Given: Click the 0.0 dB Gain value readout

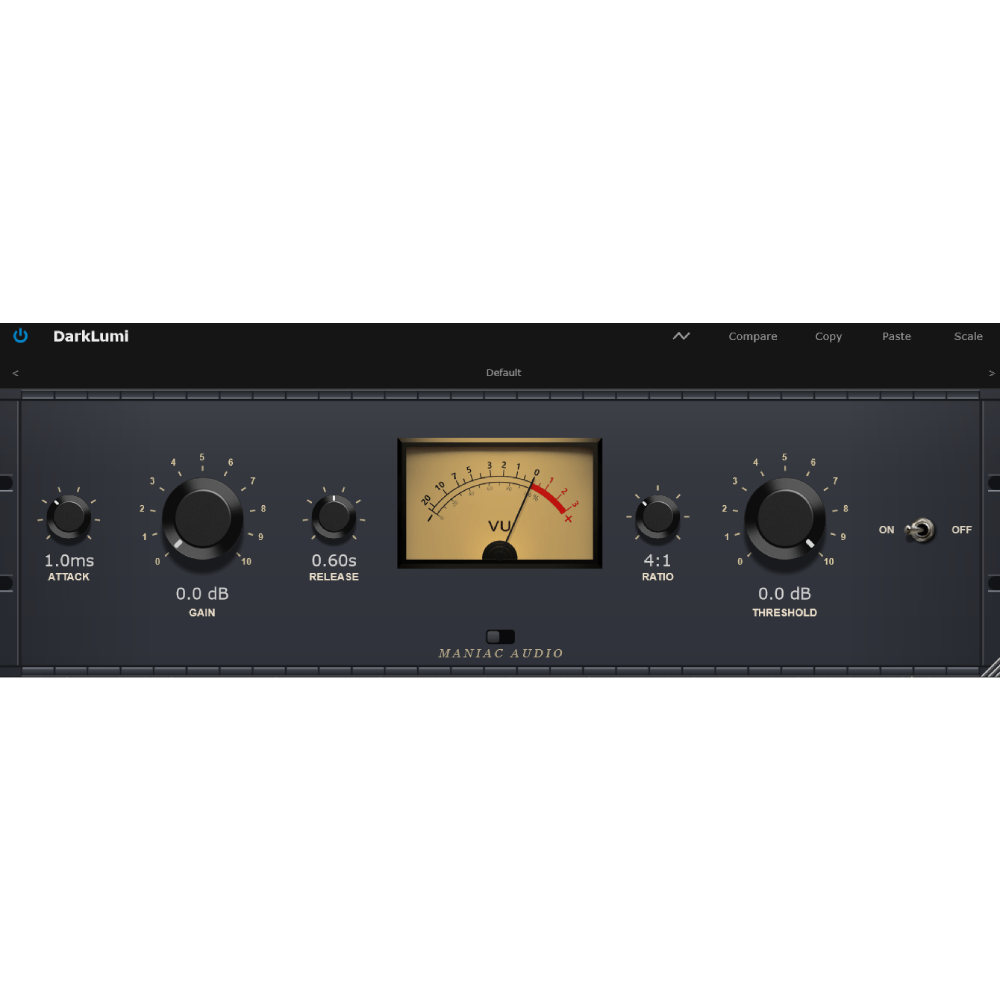Looking at the screenshot, I should pyautogui.click(x=202, y=594).
